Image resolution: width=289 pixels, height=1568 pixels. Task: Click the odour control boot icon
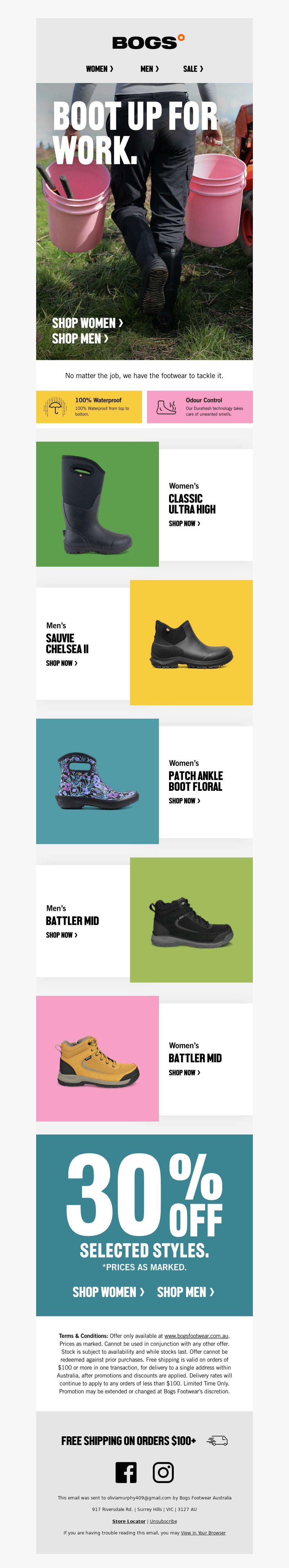coord(167,406)
